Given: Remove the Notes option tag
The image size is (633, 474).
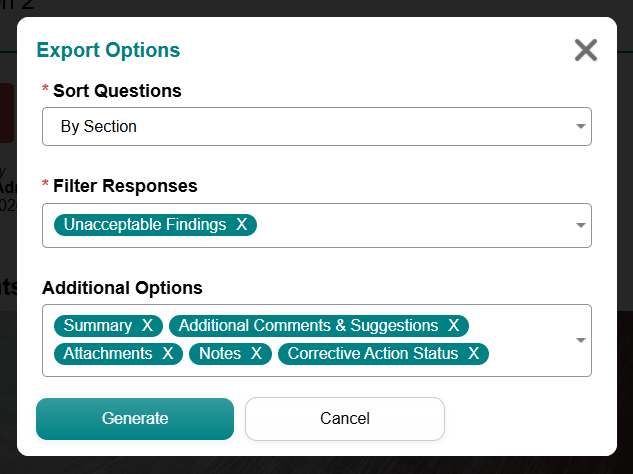Looking at the screenshot, I should pyautogui.click(x=256, y=354).
